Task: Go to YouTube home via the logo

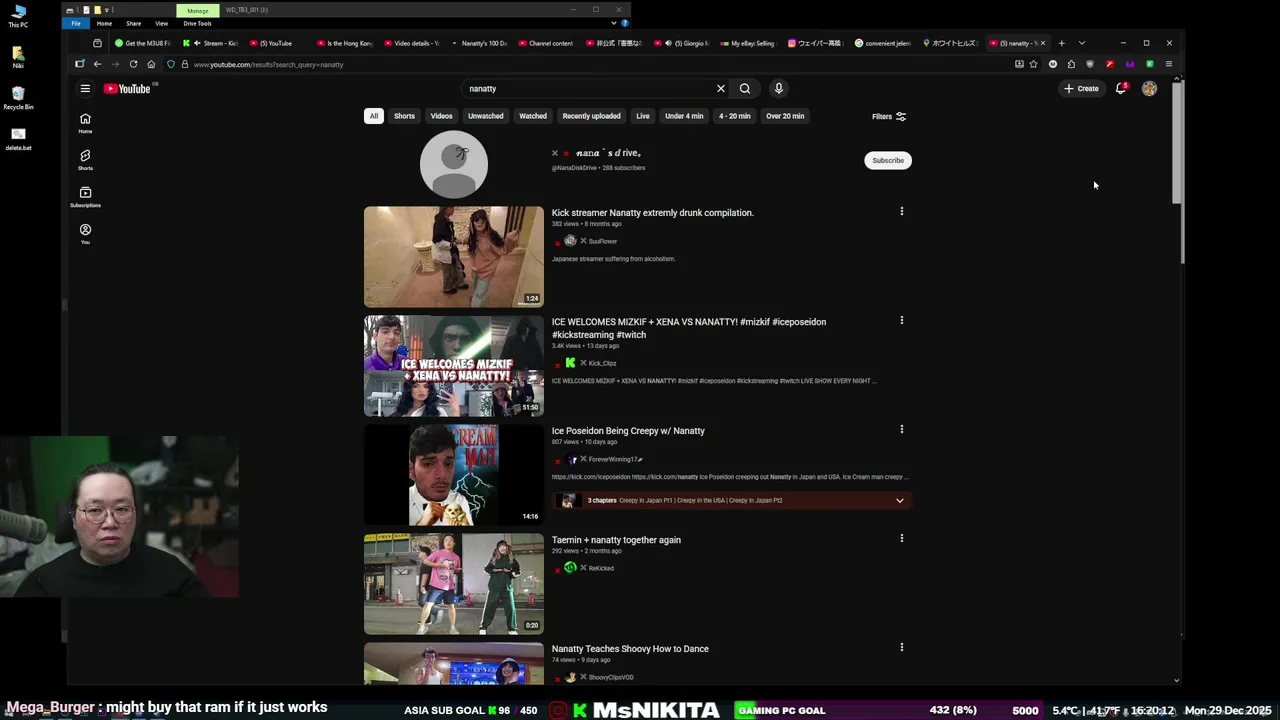Action: pos(127,89)
